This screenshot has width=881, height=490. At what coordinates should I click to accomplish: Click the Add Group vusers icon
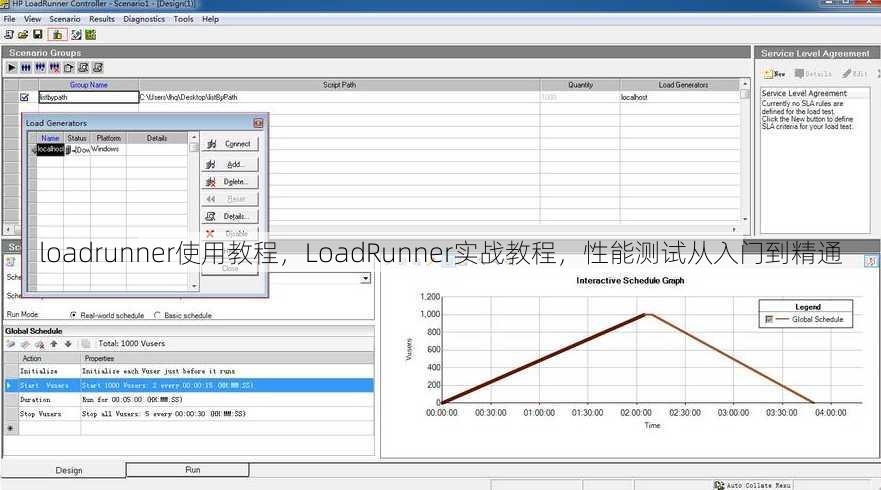tap(40, 68)
